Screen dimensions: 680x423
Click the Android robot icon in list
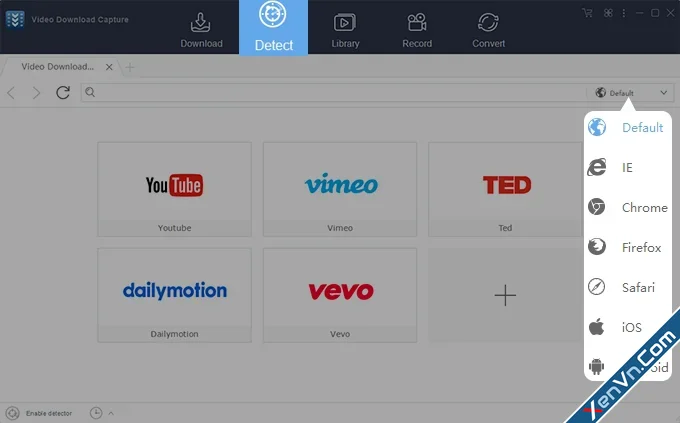tap(596, 367)
